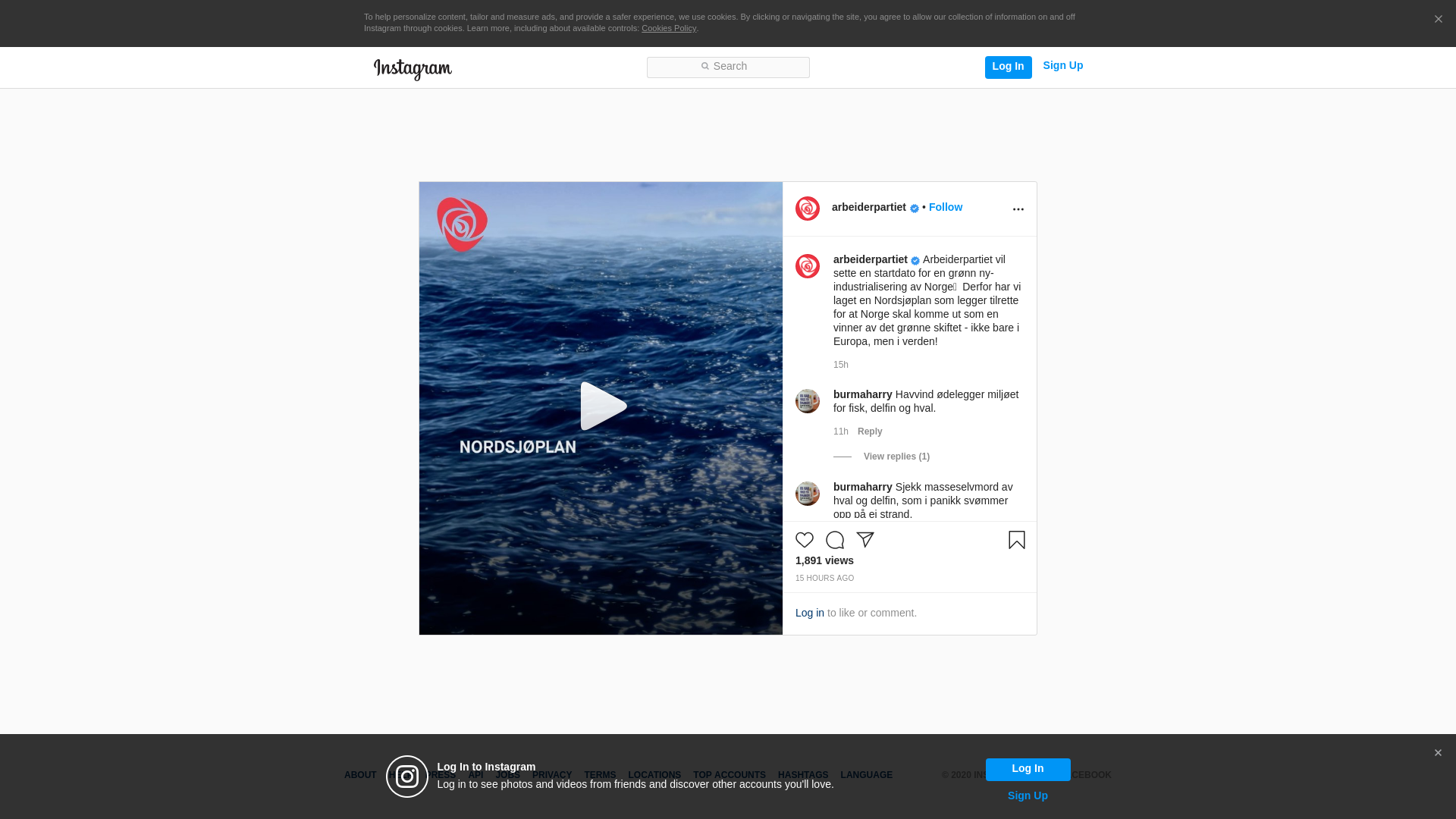Open the Cookies Policy link

pos(668,28)
